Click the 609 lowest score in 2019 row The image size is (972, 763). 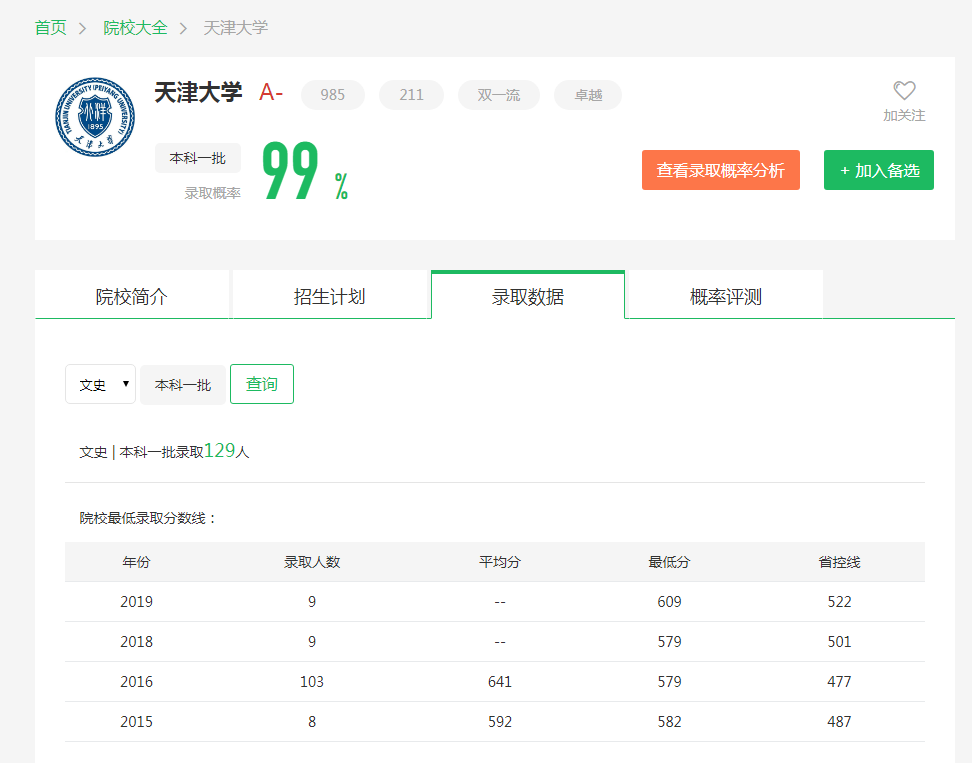(669, 602)
